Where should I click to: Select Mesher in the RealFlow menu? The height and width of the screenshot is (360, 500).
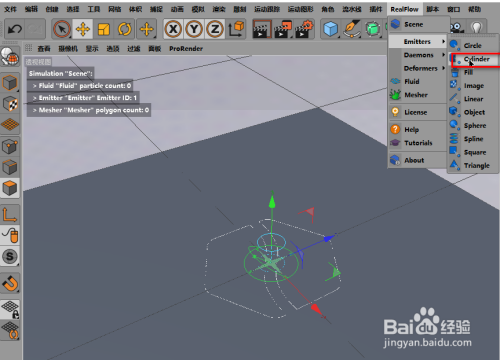[x=416, y=95]
